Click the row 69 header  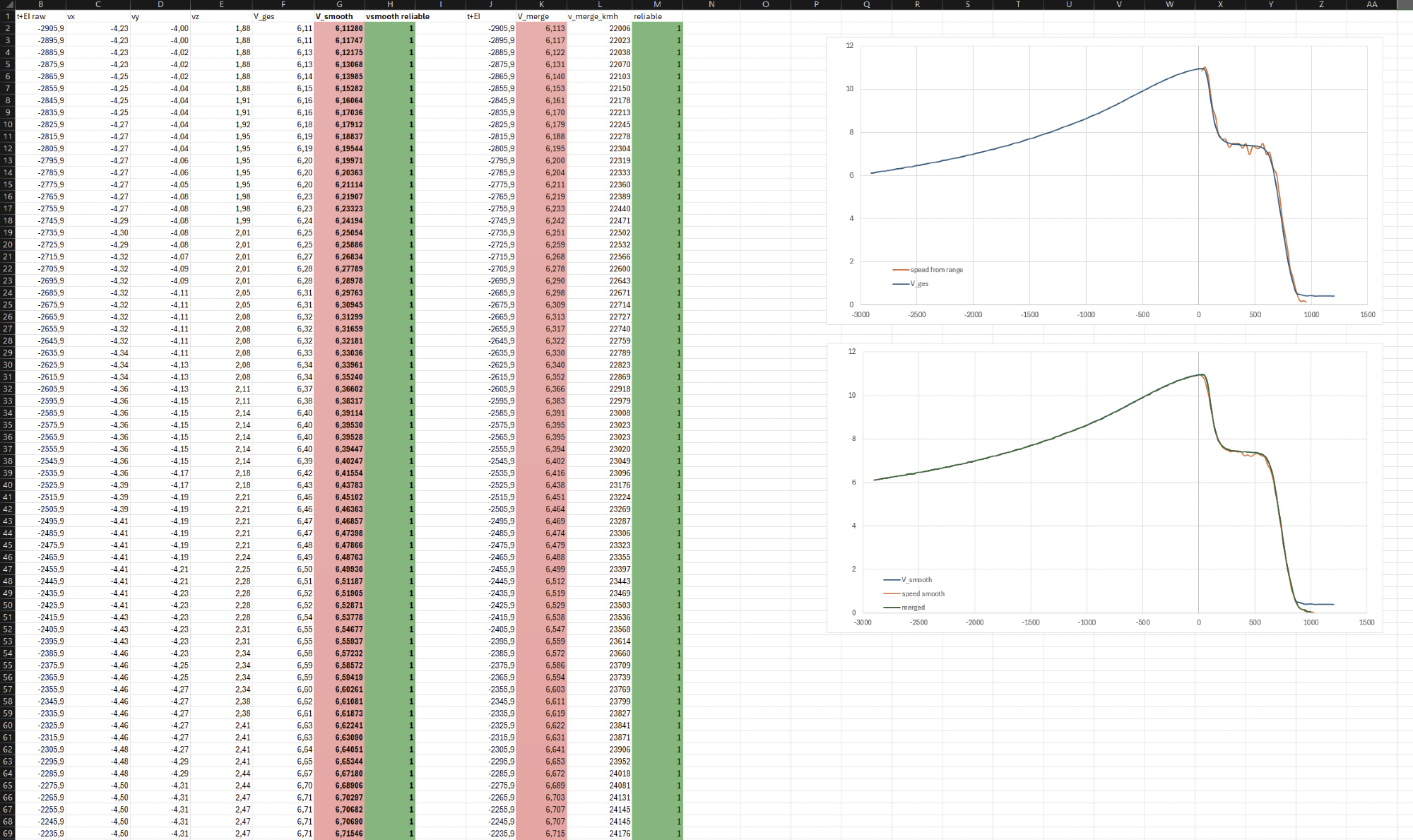pyautogui.click(x=7, y=834)
